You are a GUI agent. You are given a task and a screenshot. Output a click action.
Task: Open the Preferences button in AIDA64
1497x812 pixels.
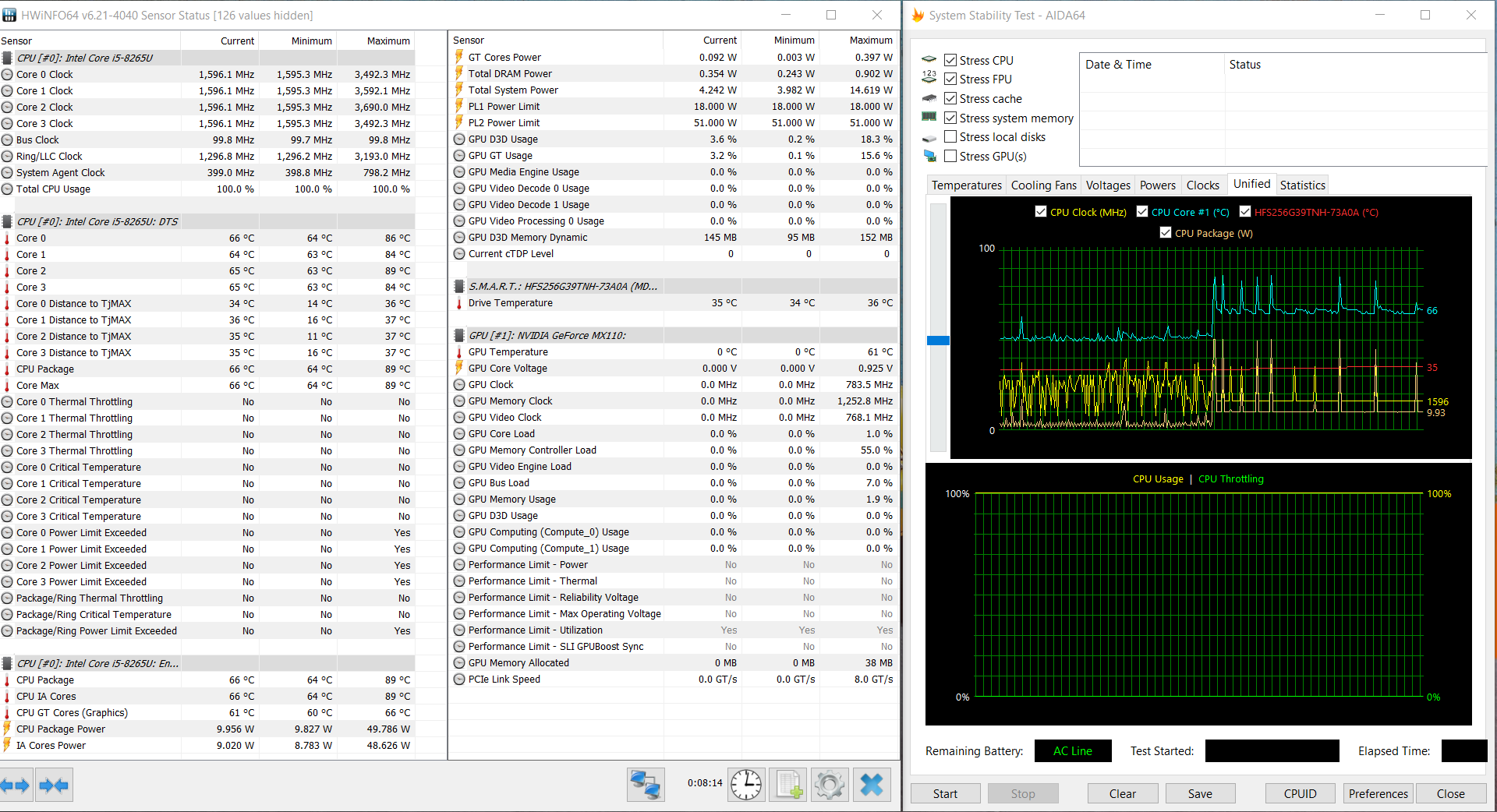pyautogui.click(x=1378, y=793)
